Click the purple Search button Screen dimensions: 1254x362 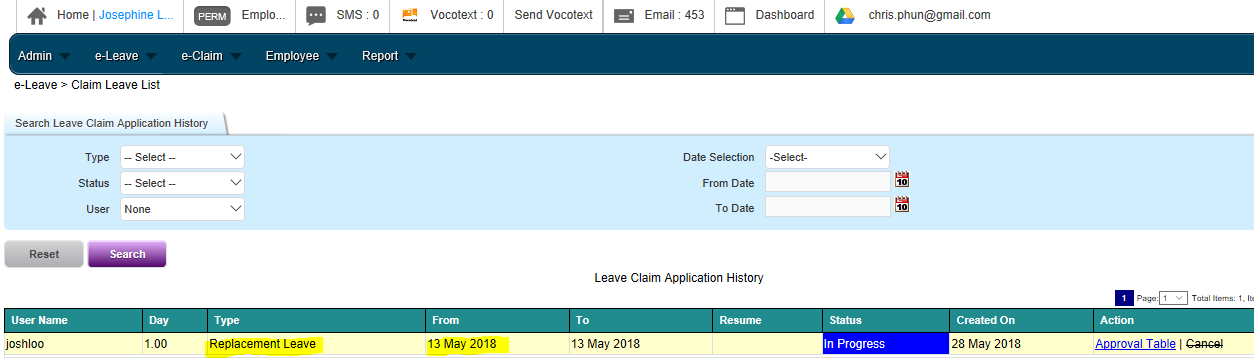[127, 254]
